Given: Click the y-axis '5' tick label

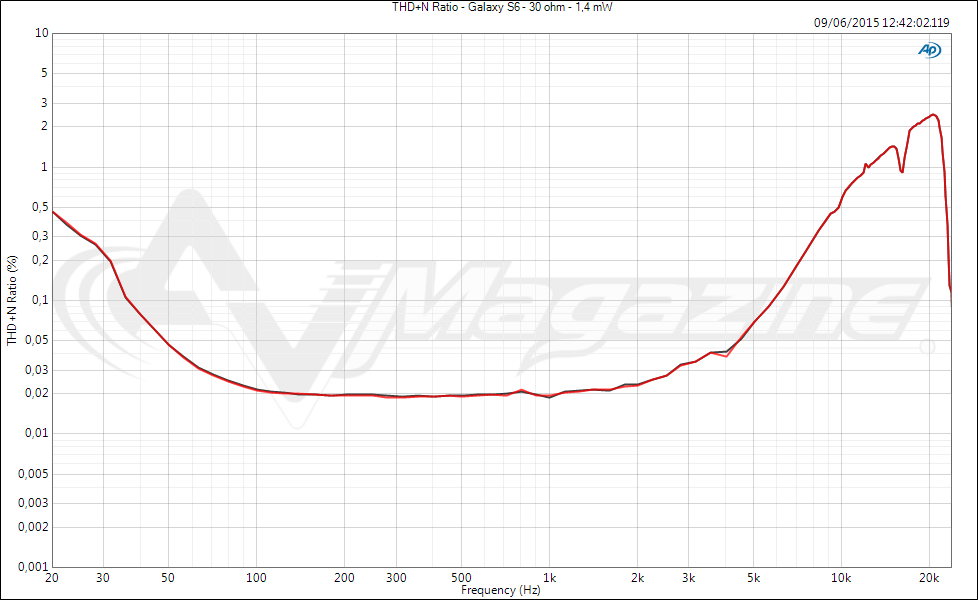Looking at the screenshot, I should [x=44, y=73].
